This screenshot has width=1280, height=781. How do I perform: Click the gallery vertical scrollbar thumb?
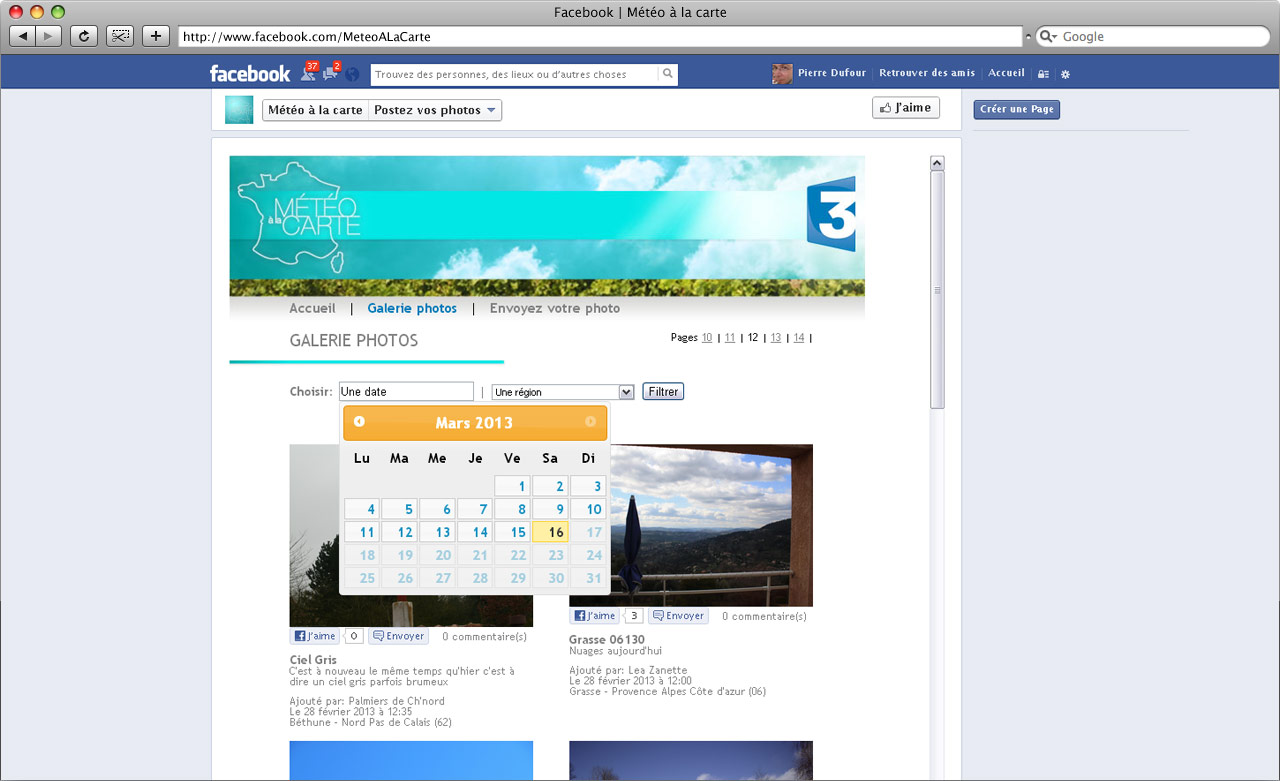[x=937, y=290]
